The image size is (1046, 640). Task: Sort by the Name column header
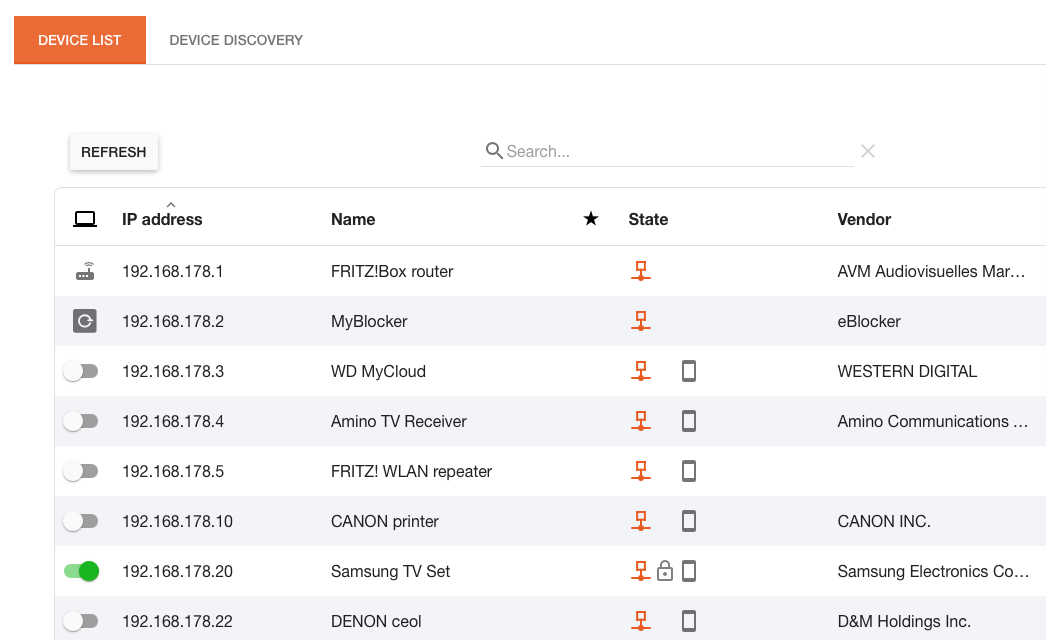point(353,219)
